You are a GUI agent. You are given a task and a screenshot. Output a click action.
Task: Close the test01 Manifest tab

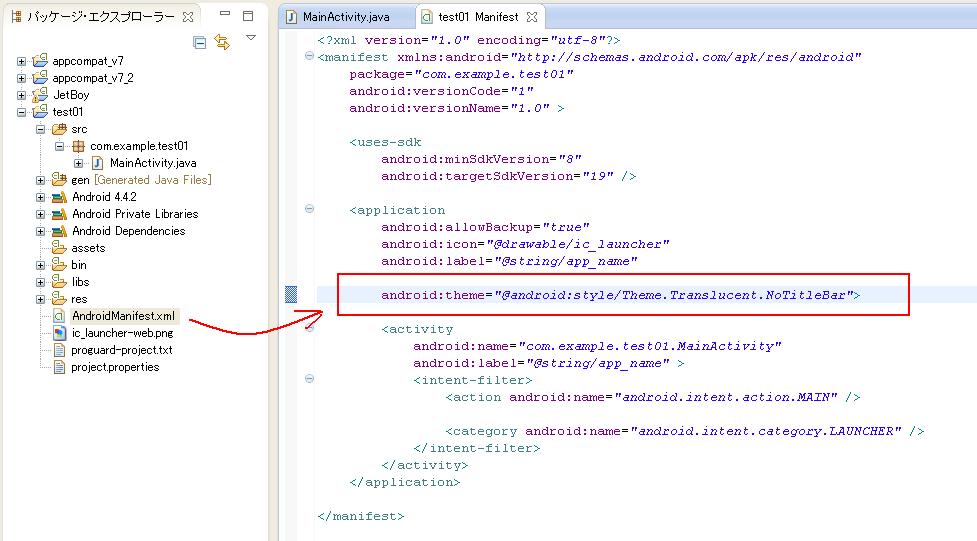531,17
